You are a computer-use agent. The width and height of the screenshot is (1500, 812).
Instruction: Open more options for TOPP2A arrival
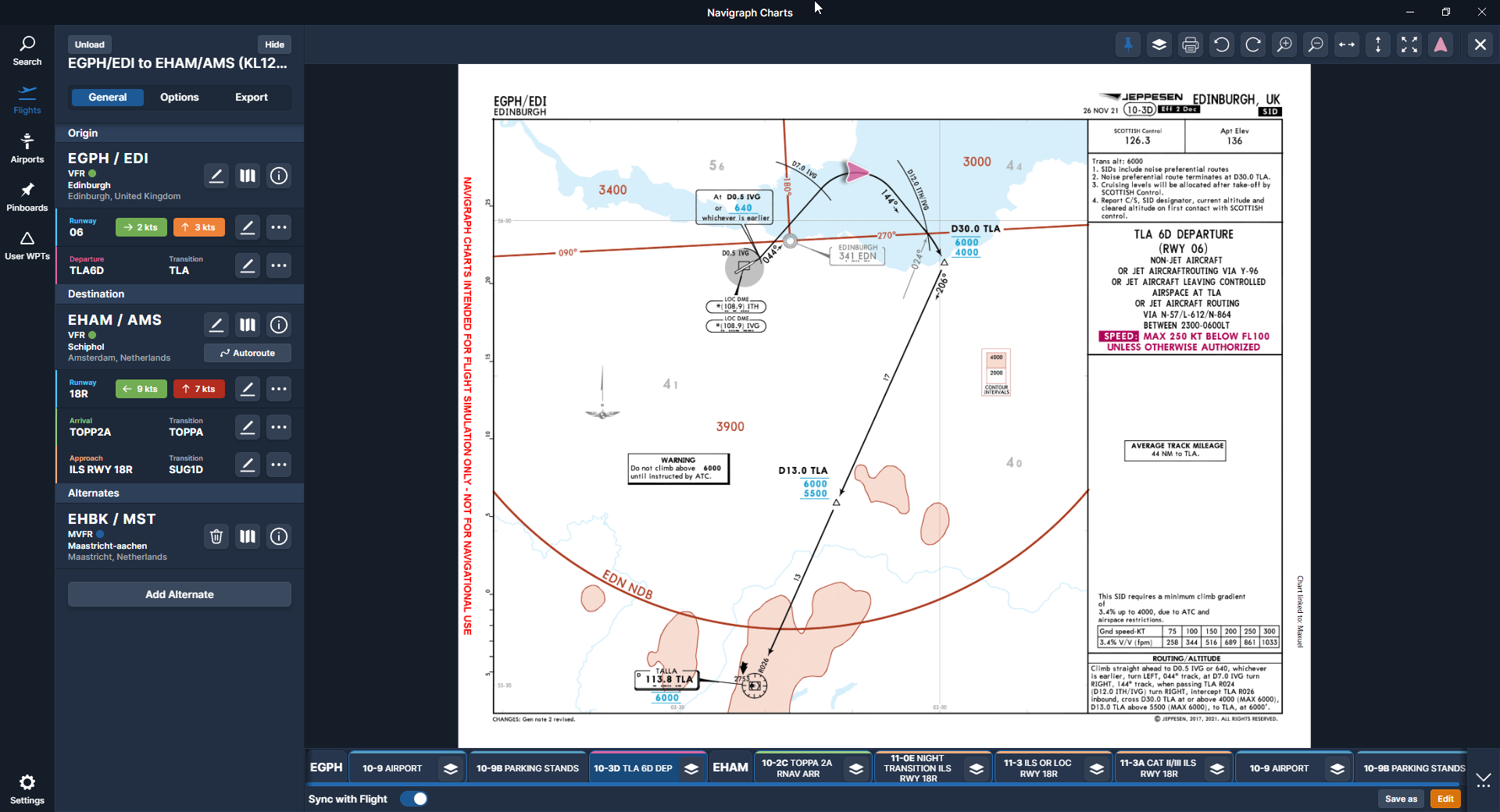click(x=279, y=427)
